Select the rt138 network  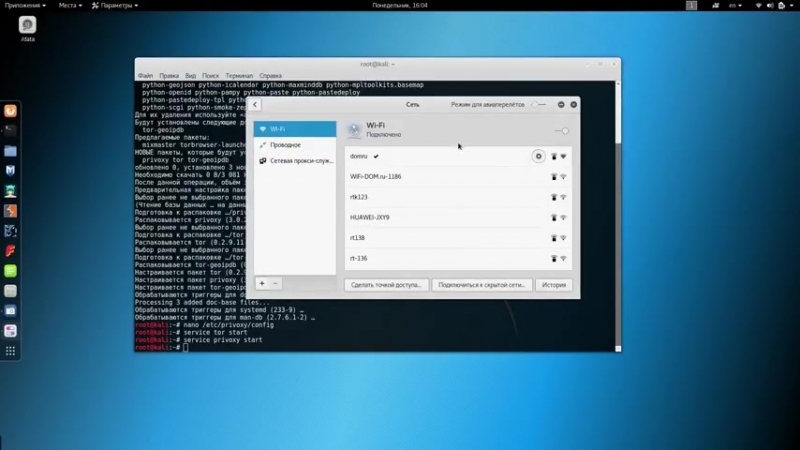[458, 238]
